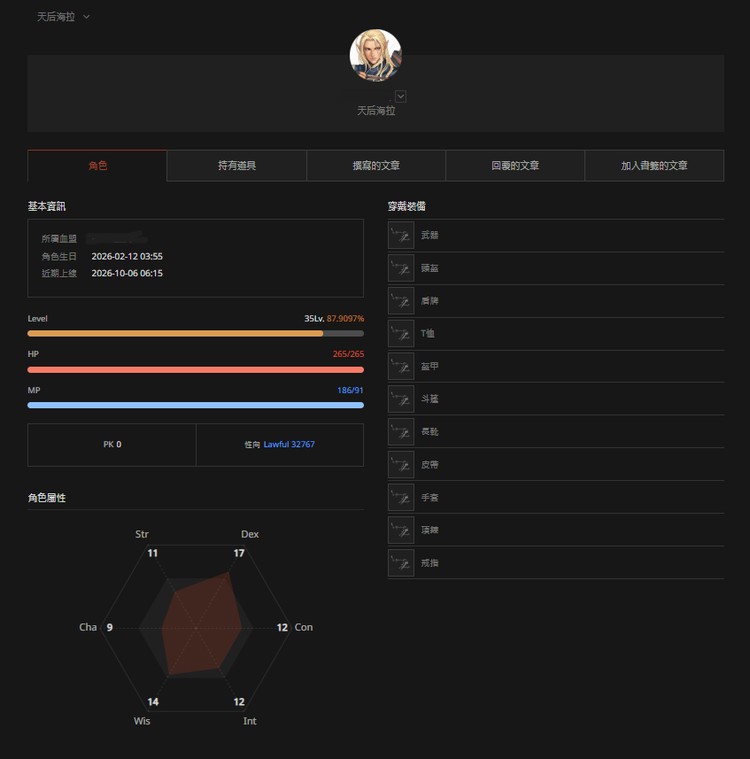Viewport: 750px width, 759px height.
Task: Click the 武器 weapon slot icon
Action: 401,235
